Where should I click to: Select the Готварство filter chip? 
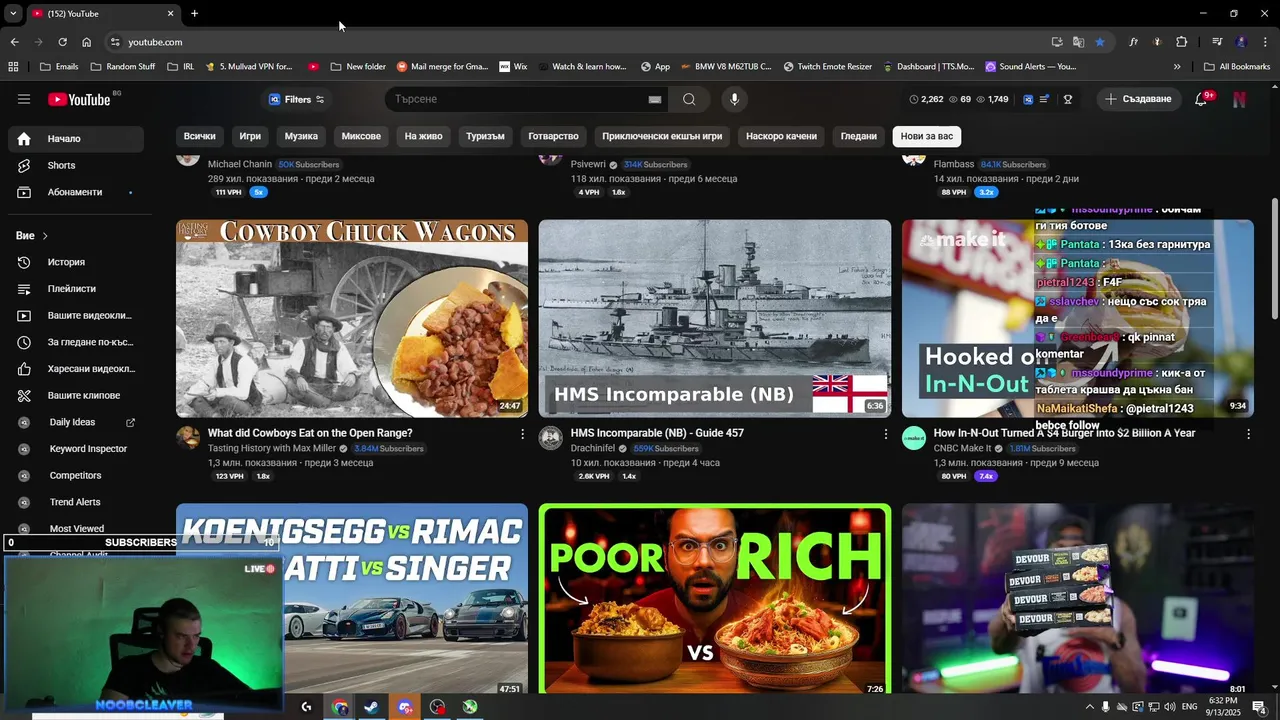tap(553, 136)
